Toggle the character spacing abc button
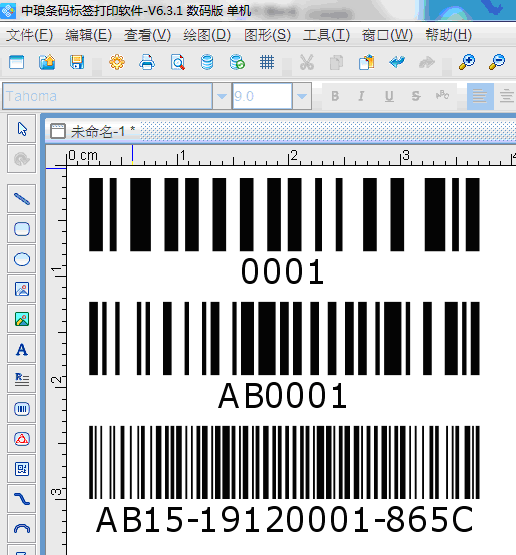This screenshot has height=555, width=516. pos(443,96)
